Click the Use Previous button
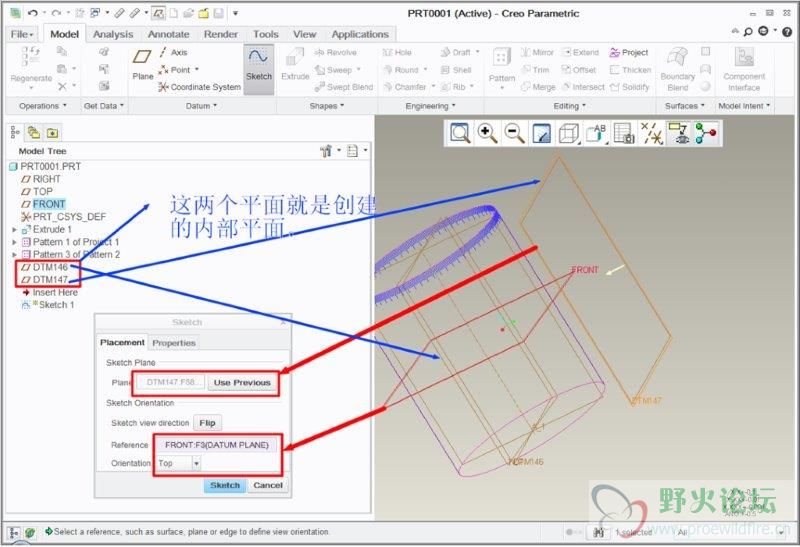 [242, 383]
